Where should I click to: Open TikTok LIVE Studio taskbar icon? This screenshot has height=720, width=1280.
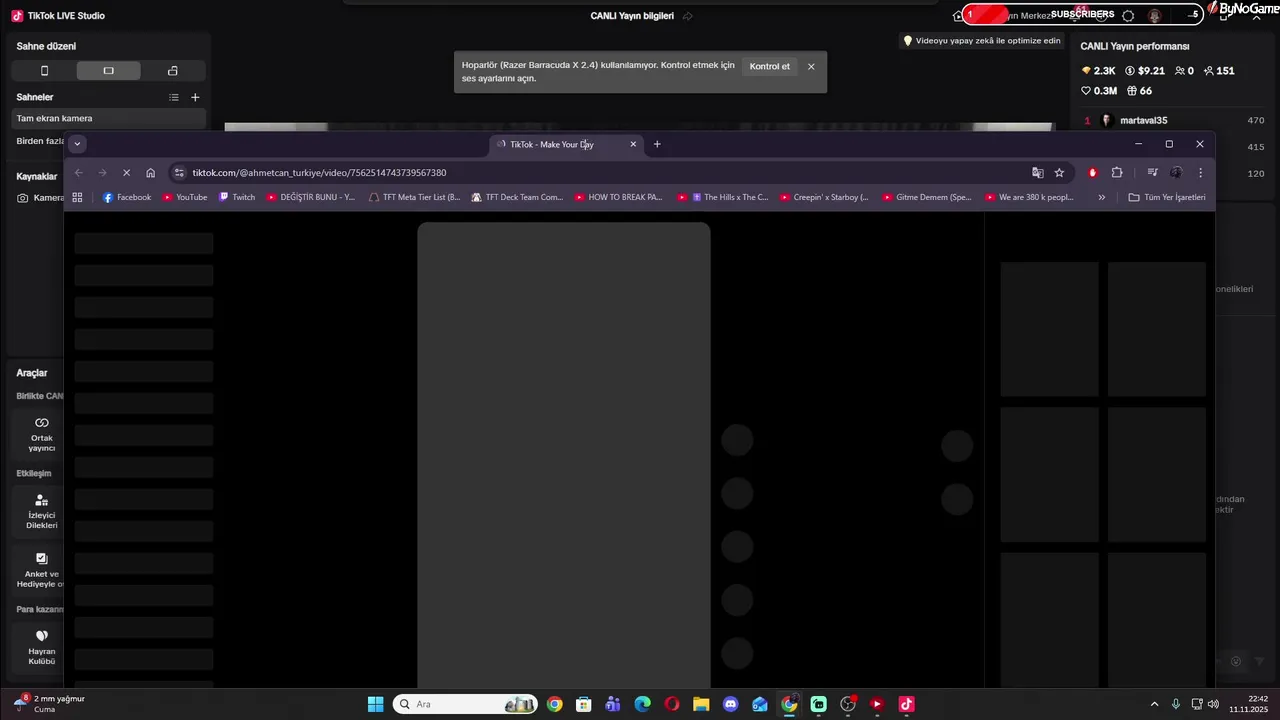[906, 704]
